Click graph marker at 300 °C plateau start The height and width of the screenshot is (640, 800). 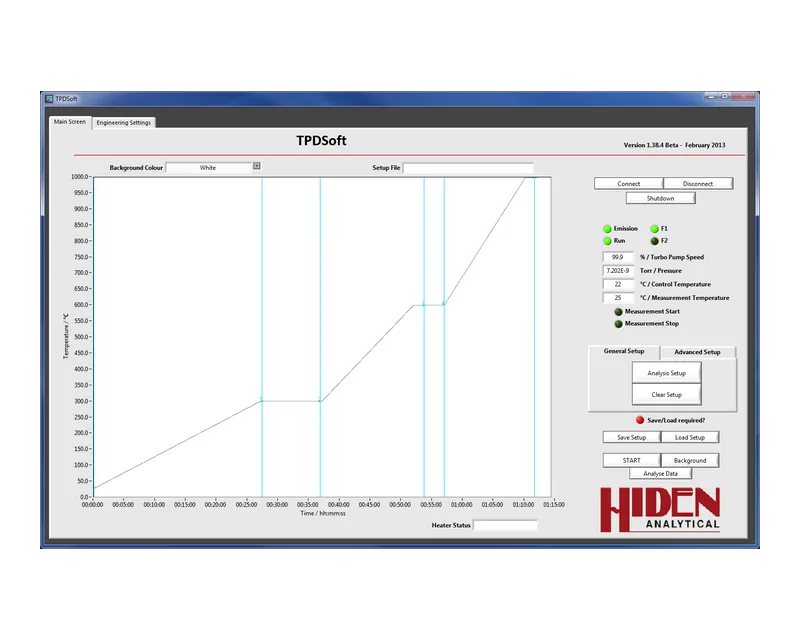(262, 400)
